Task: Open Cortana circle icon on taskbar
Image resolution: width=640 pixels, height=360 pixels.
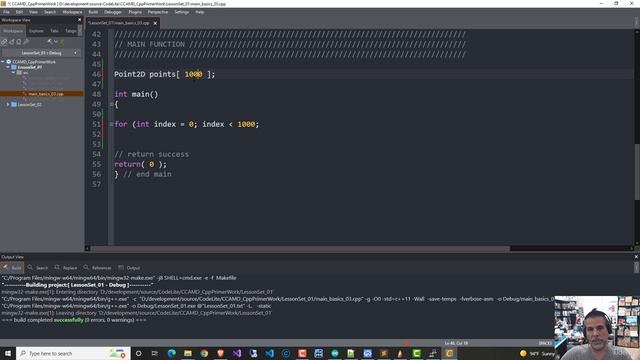Action: click(139, 353)
